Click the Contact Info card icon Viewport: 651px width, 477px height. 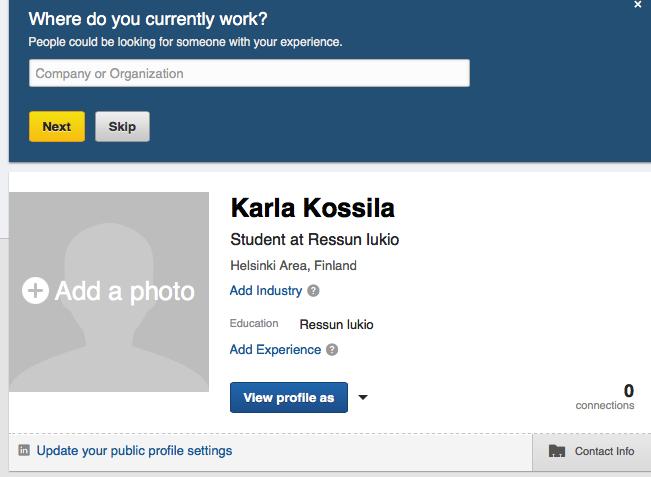click(x=557, y=451)
